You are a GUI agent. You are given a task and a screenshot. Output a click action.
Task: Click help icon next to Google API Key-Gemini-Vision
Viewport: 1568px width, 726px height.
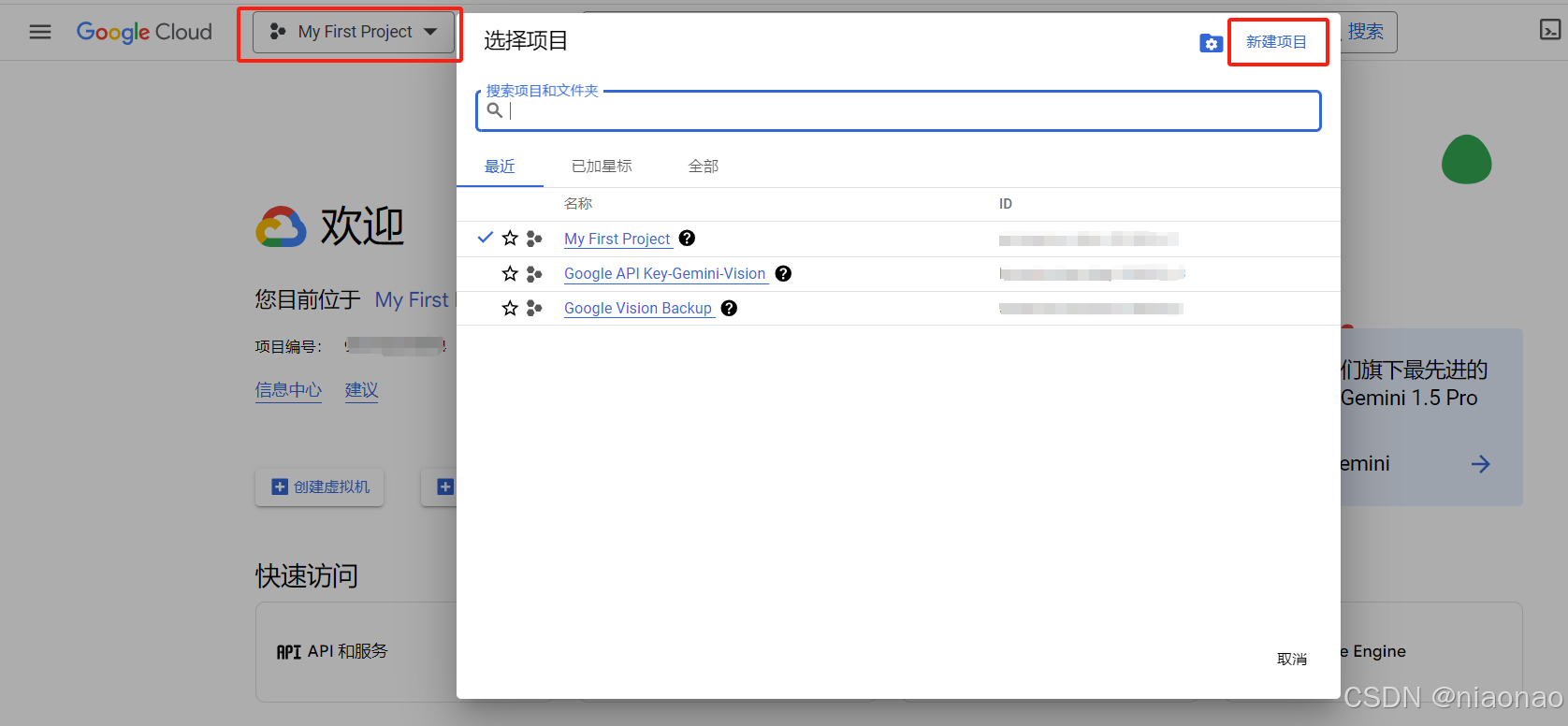pyautogui.click(x=783, y=273)
